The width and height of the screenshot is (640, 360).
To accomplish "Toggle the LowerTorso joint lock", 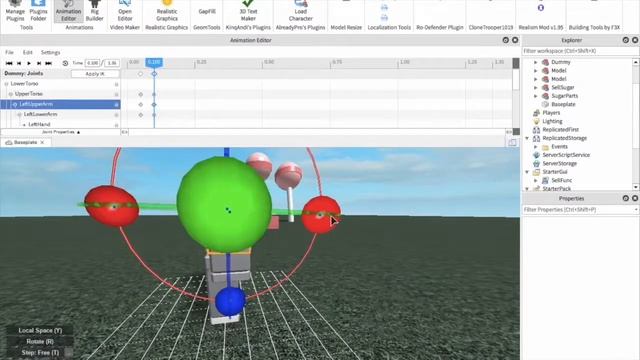I will click(116, 84).
